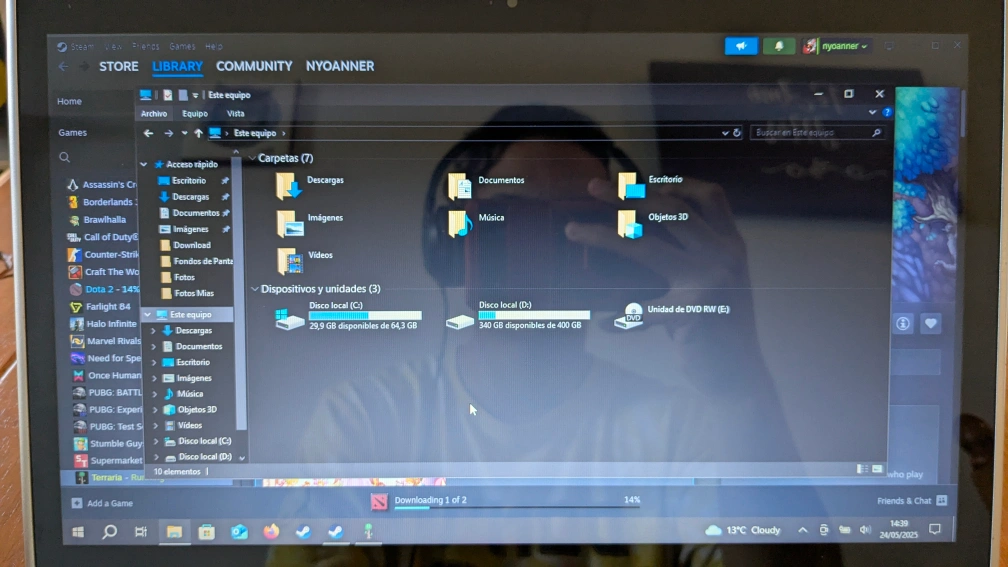The width and height of the screenshot is (1008, 567).
Task: Open Firefox from the taskbar
Action: click(x=271, y=532)
